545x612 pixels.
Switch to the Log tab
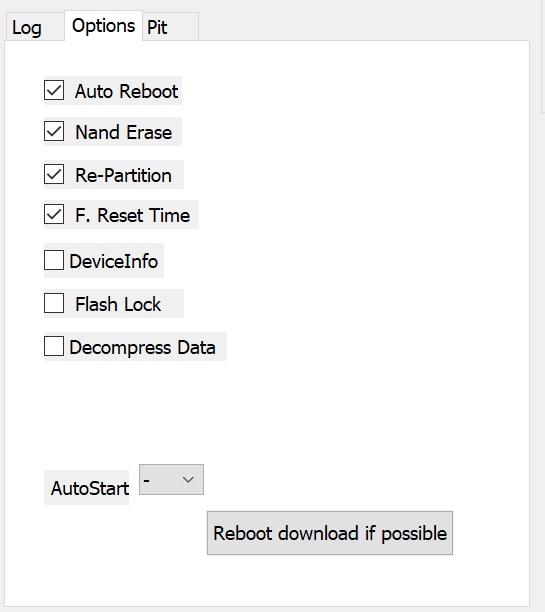point(35,27)
